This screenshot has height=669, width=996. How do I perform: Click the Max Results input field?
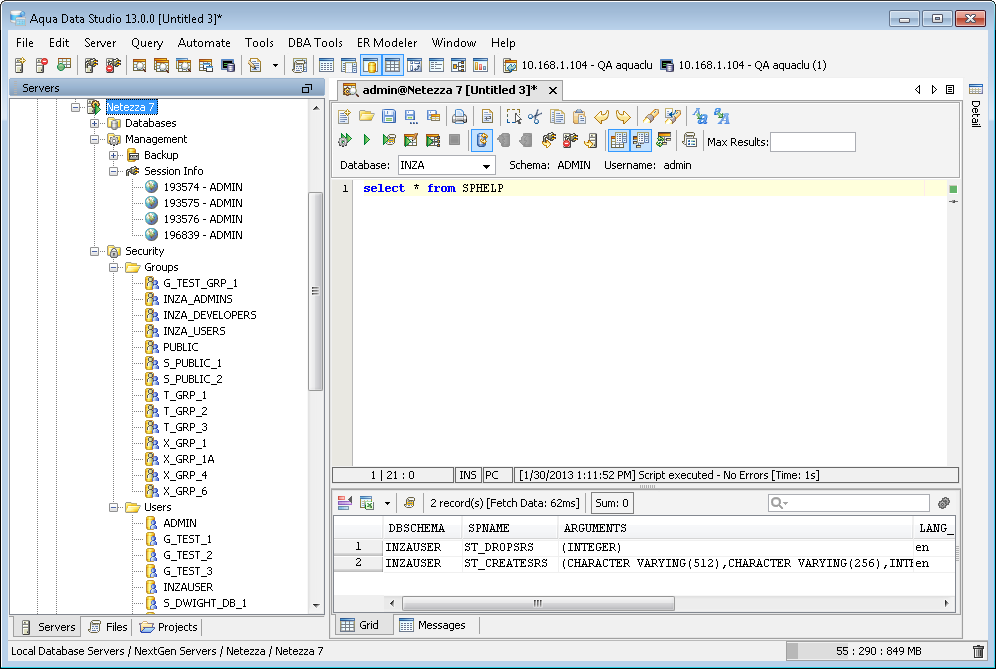(812, 142)
